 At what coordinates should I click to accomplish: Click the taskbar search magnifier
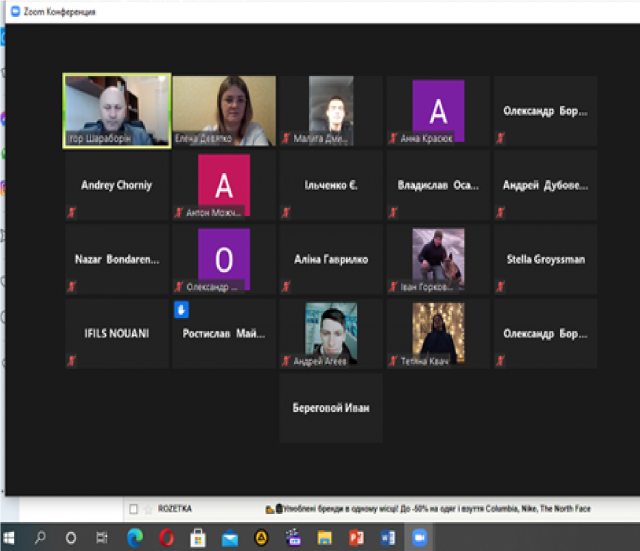tap(40, 538)
